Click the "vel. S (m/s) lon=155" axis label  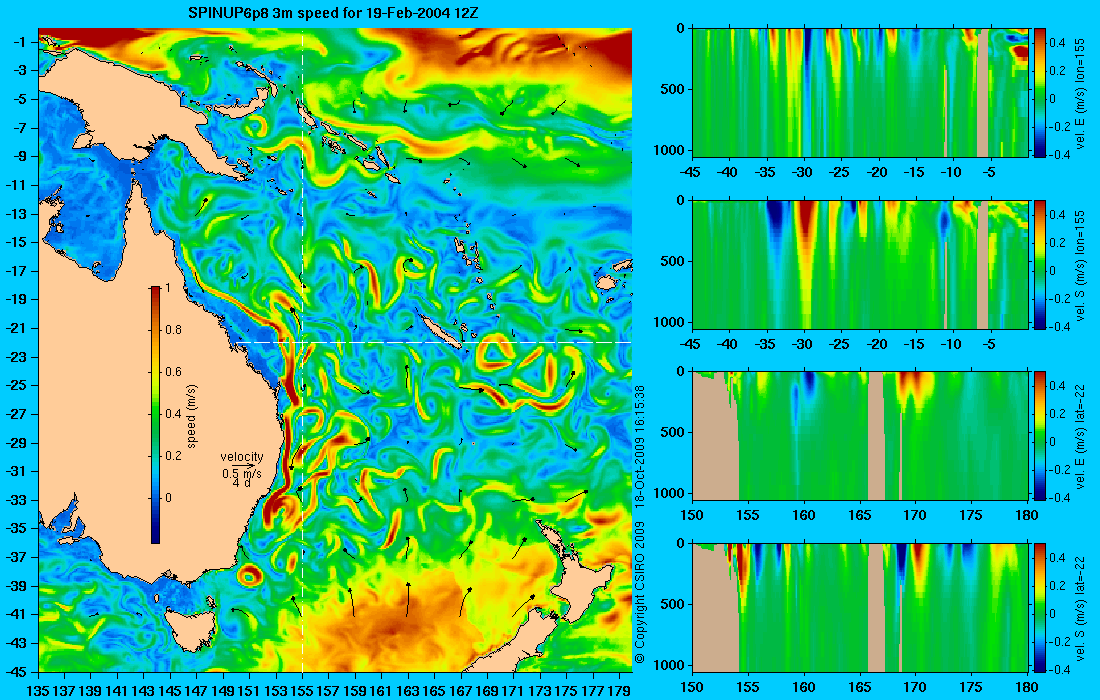point(1080,265)
